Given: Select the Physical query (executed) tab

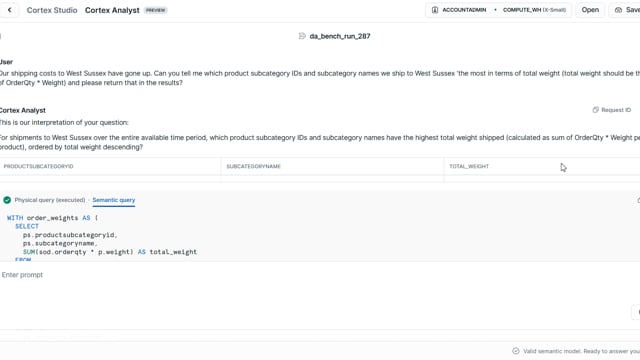Looking at the screenshot, I should [50, 200].
